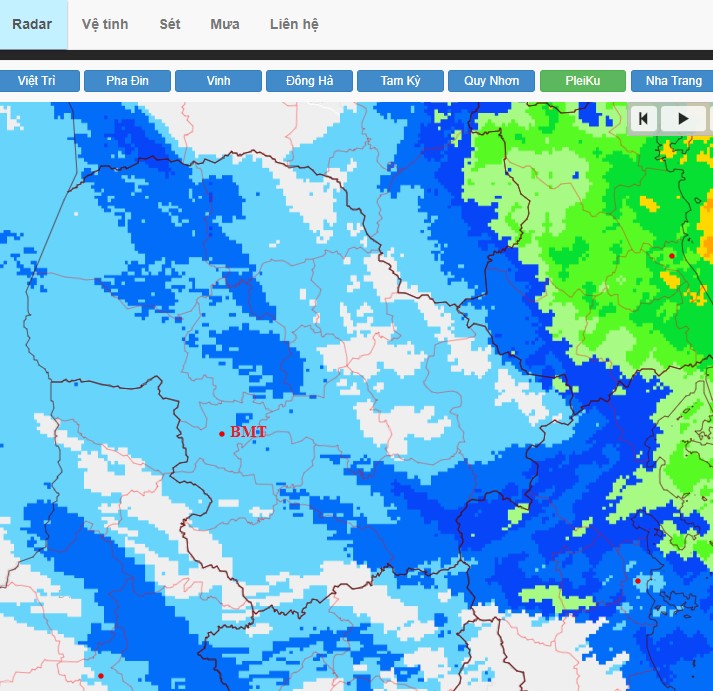This screenshot has height=691, width=713.
Task: Switch to the Nha Trang radar
Action: tap(673, 81)
